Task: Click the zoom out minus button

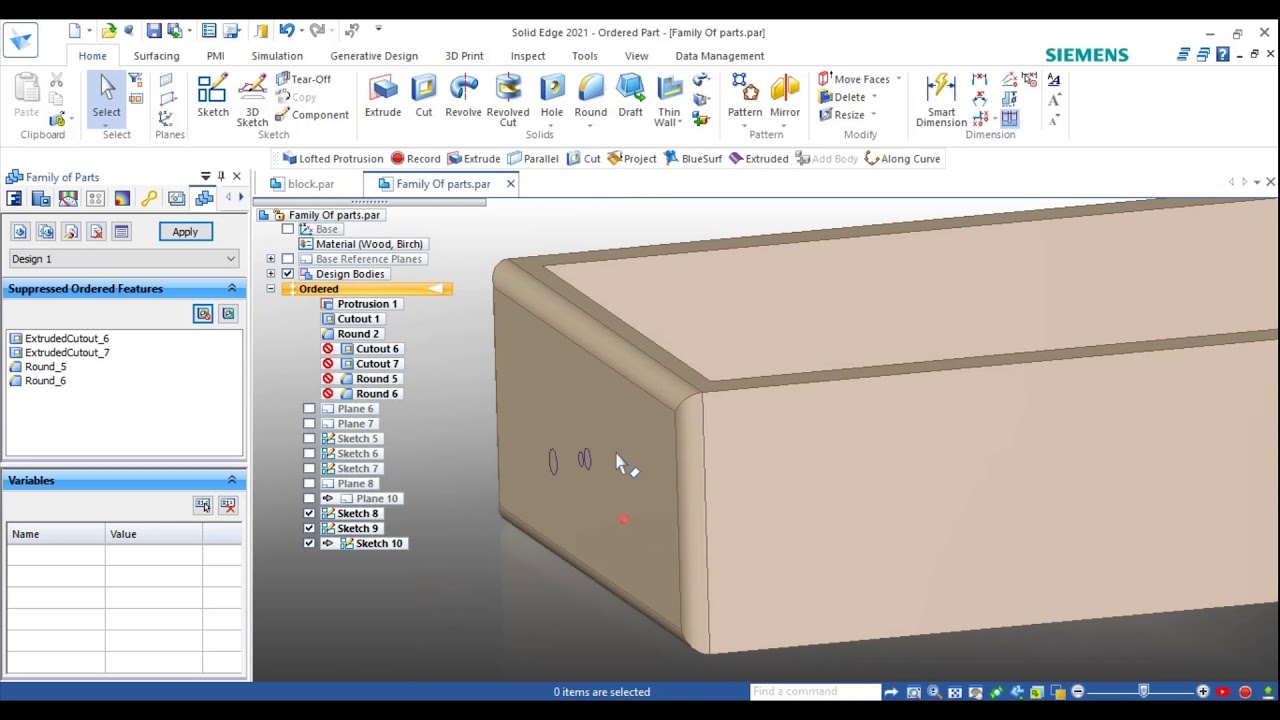Action: [1077, 692]
